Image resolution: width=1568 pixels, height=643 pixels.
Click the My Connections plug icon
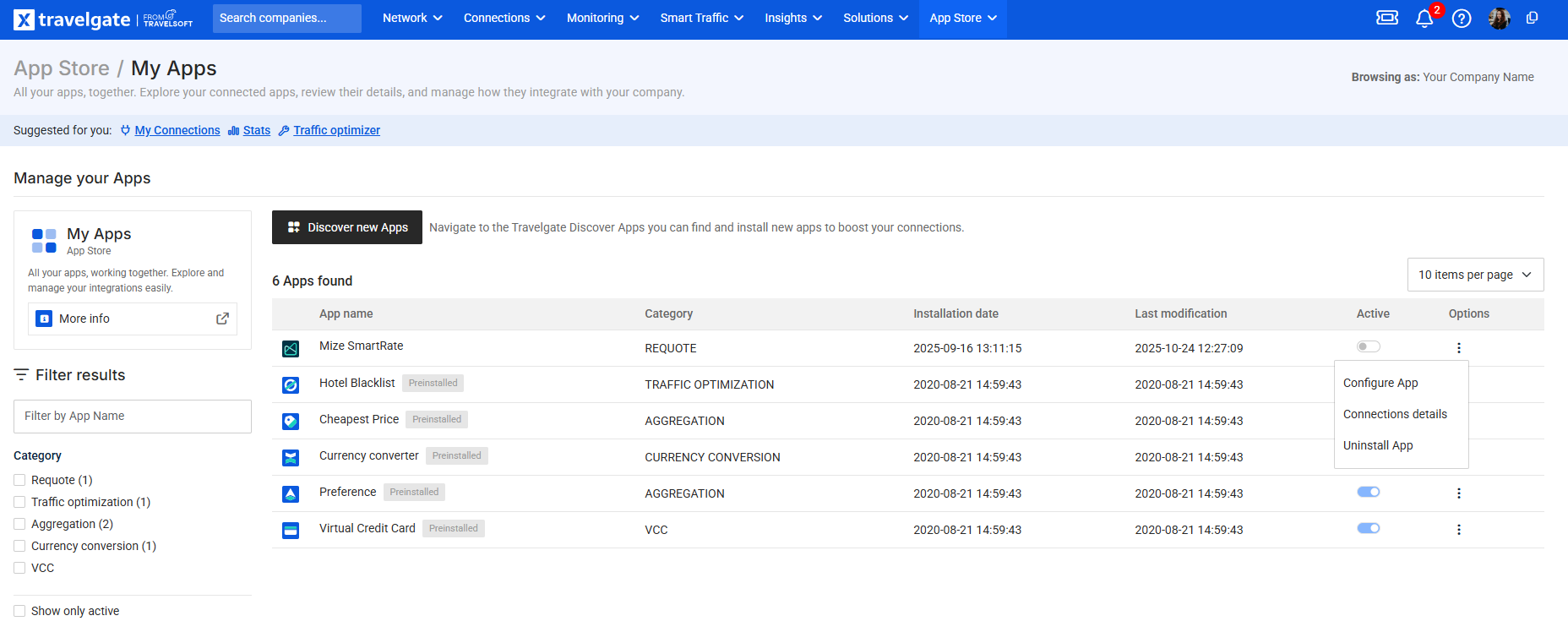coord(125,130)
